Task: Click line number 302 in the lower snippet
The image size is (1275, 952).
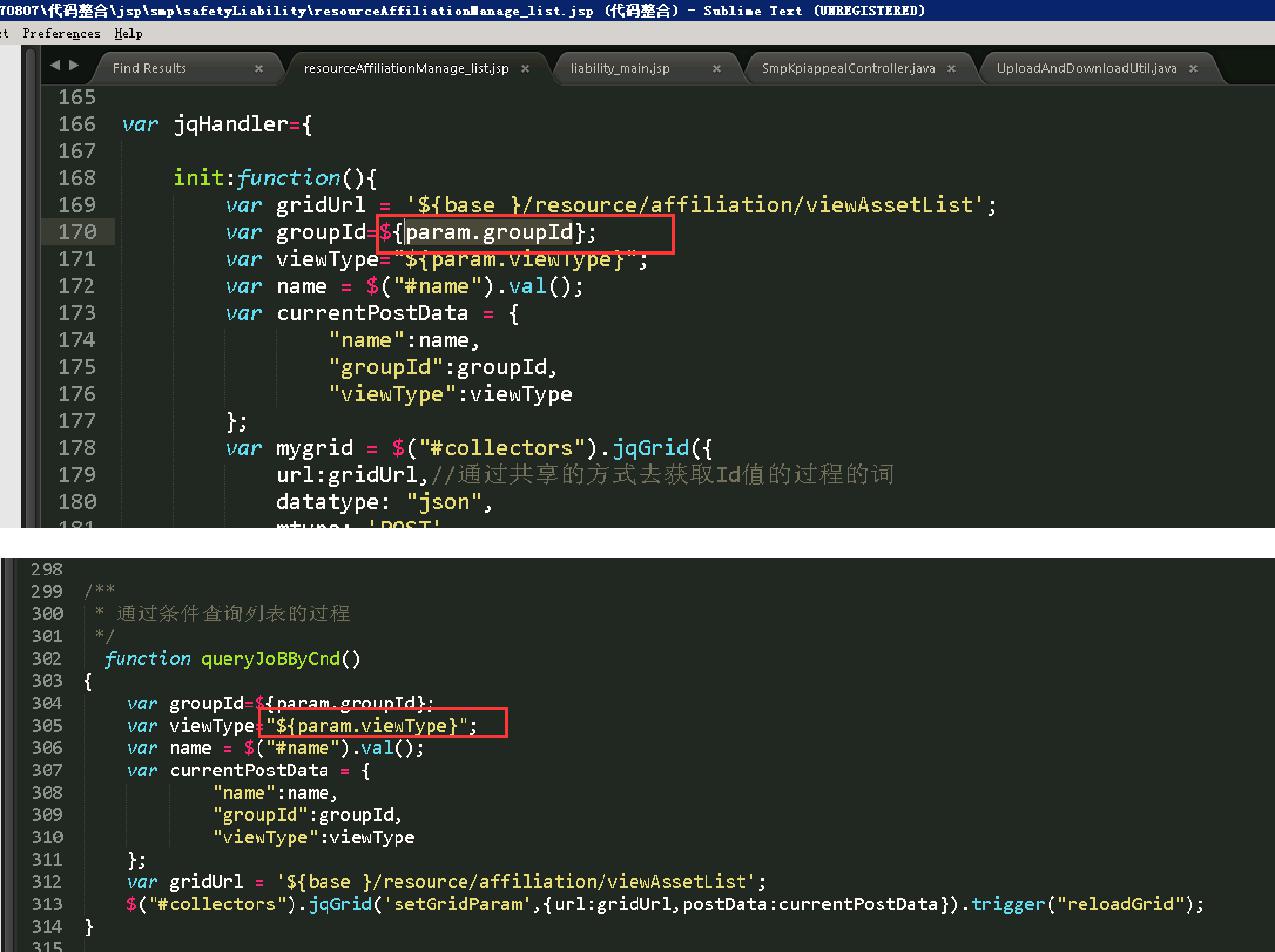Action: (x=47, y=659)
